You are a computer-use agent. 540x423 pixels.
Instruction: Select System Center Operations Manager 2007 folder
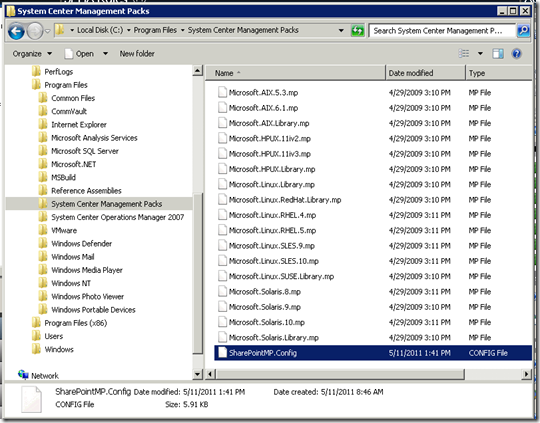point(112,217)
